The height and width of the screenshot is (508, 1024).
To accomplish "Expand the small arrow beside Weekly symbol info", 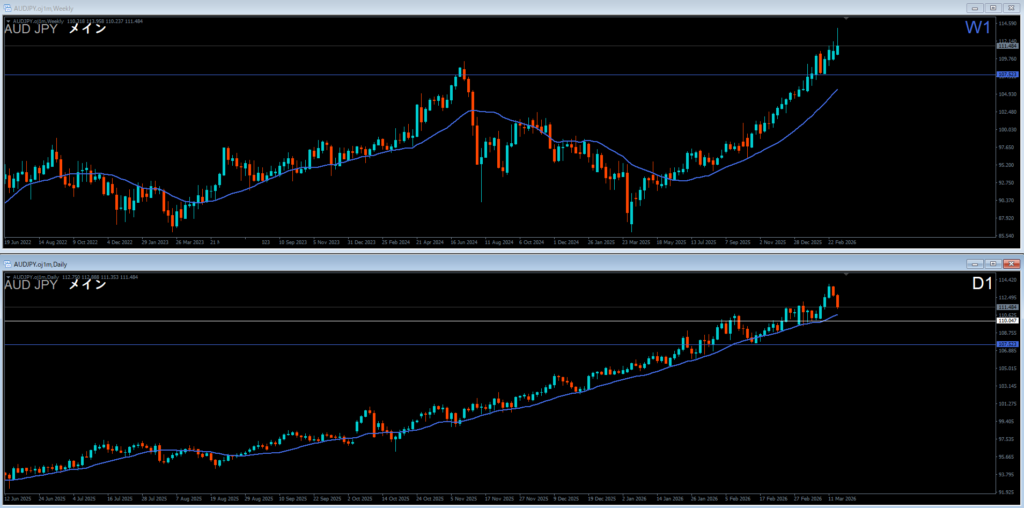I will click(x=8, y=20).
